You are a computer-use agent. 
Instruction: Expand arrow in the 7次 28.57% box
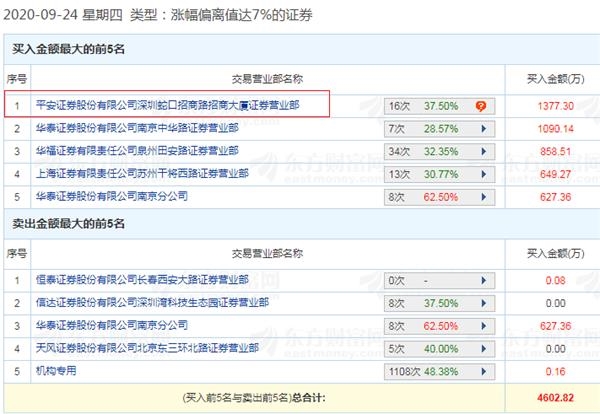pos(484,129)
